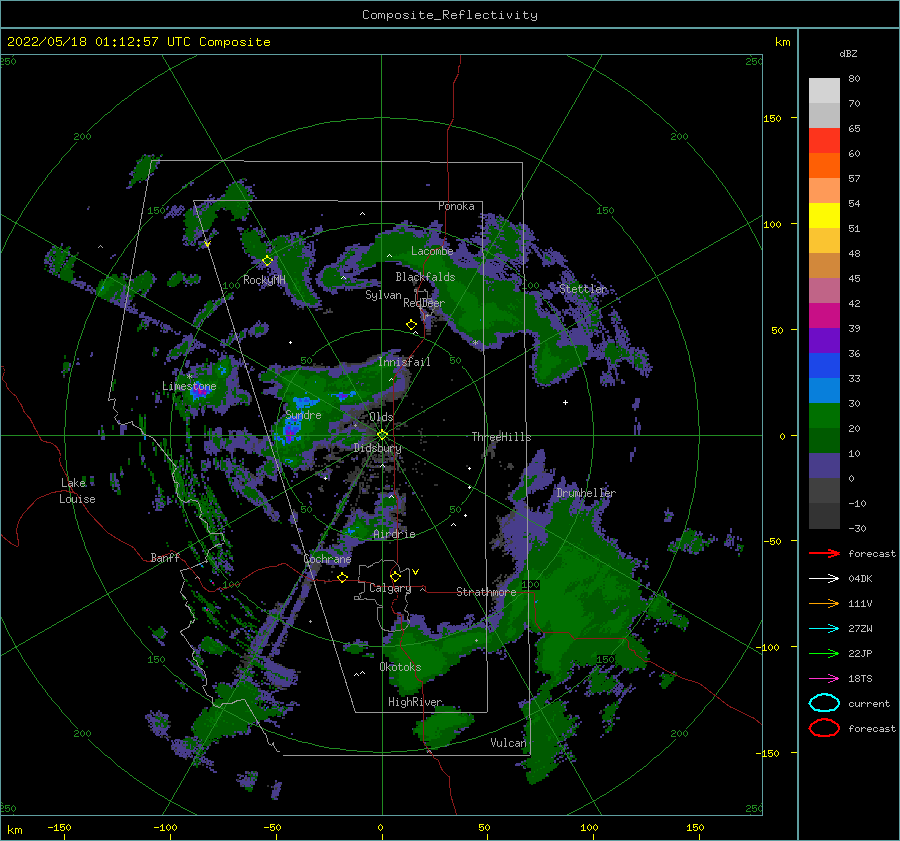Select the orange 111V arrow icon

pos(824,603)
